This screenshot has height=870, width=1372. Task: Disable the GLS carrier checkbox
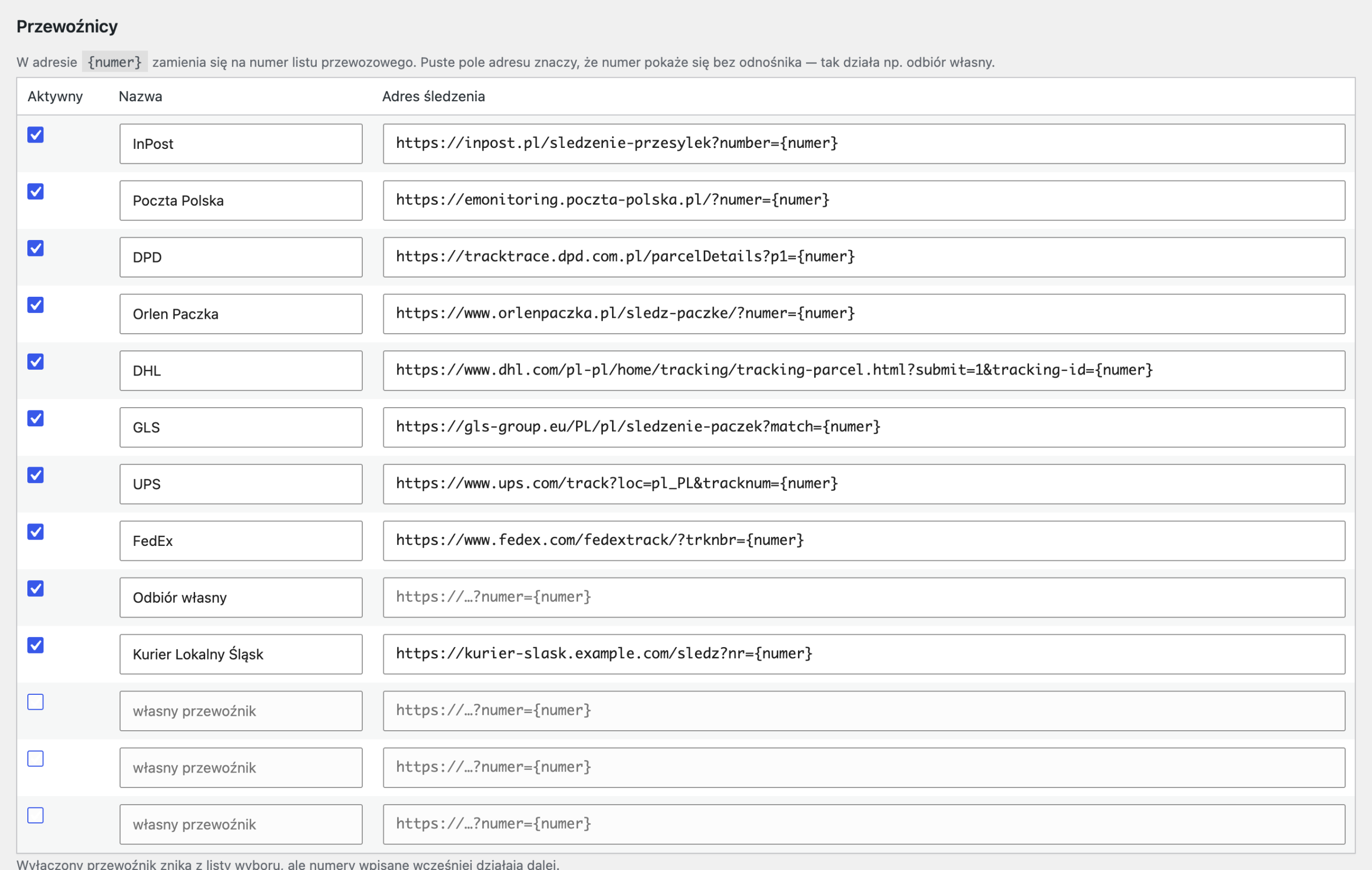click(x=35, y=418)
